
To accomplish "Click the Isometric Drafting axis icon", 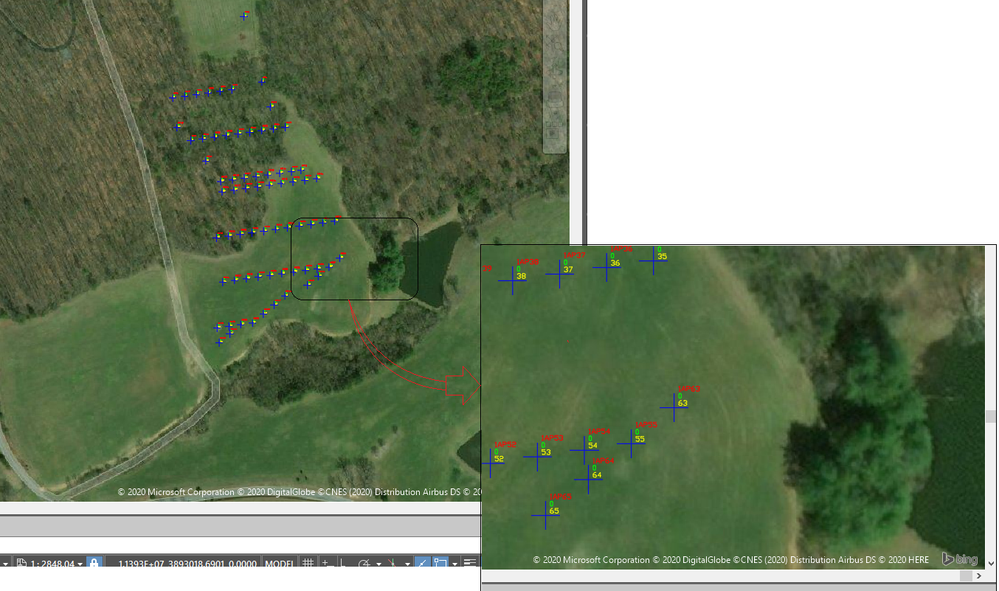I will (392, 564).
